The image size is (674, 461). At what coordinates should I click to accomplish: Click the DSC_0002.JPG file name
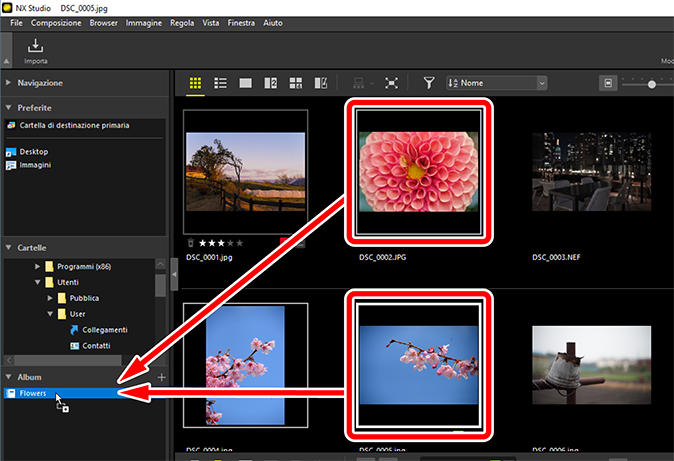[x=383, y=257]
